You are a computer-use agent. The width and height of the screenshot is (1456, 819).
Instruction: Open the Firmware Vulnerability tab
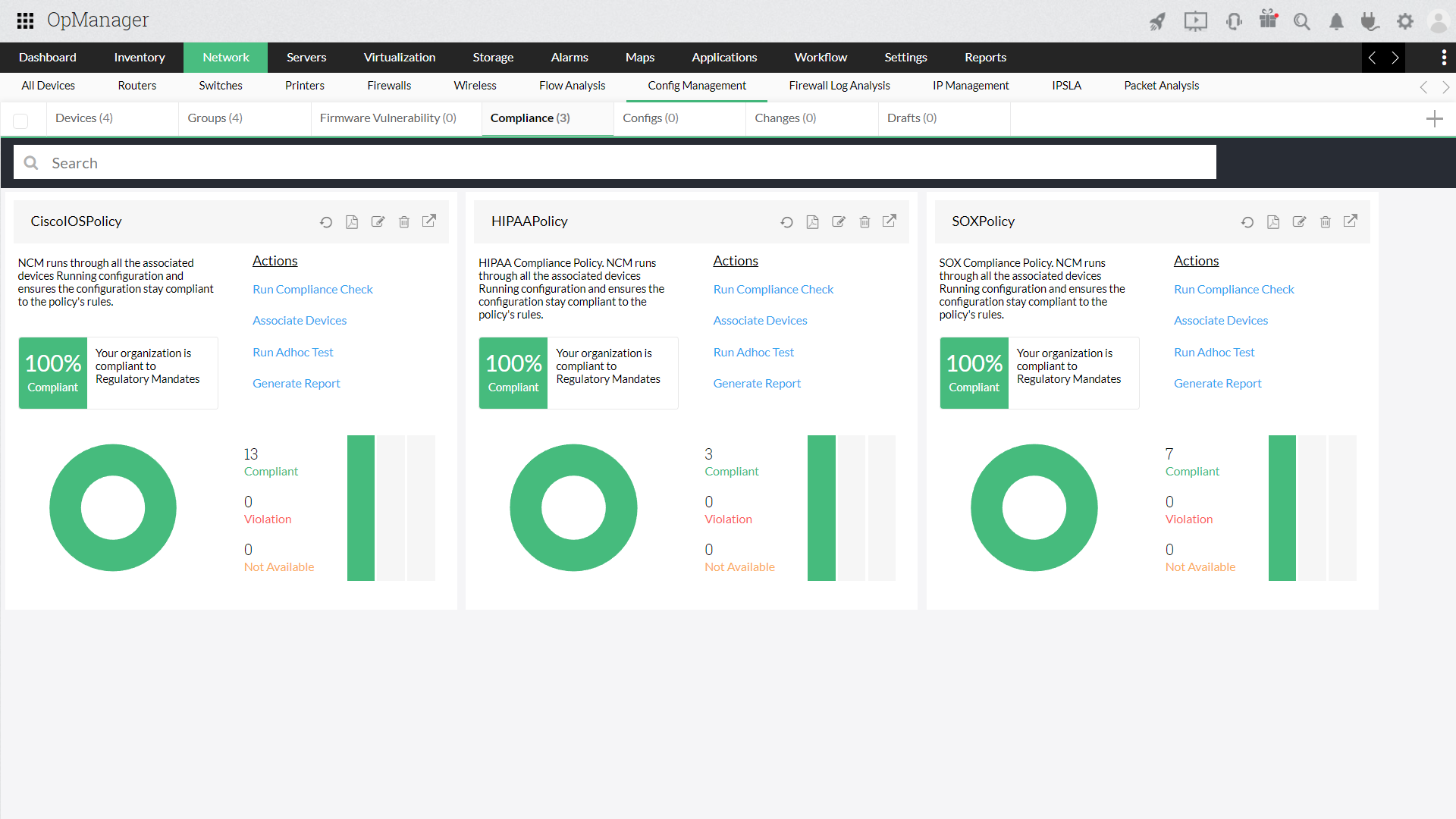(x=387, y=118)
